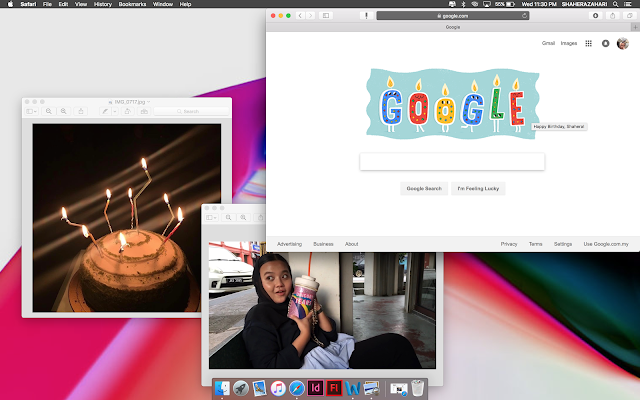The image size is (640, 400).
Task: Reload the google.com page
Action: point(524,16)
